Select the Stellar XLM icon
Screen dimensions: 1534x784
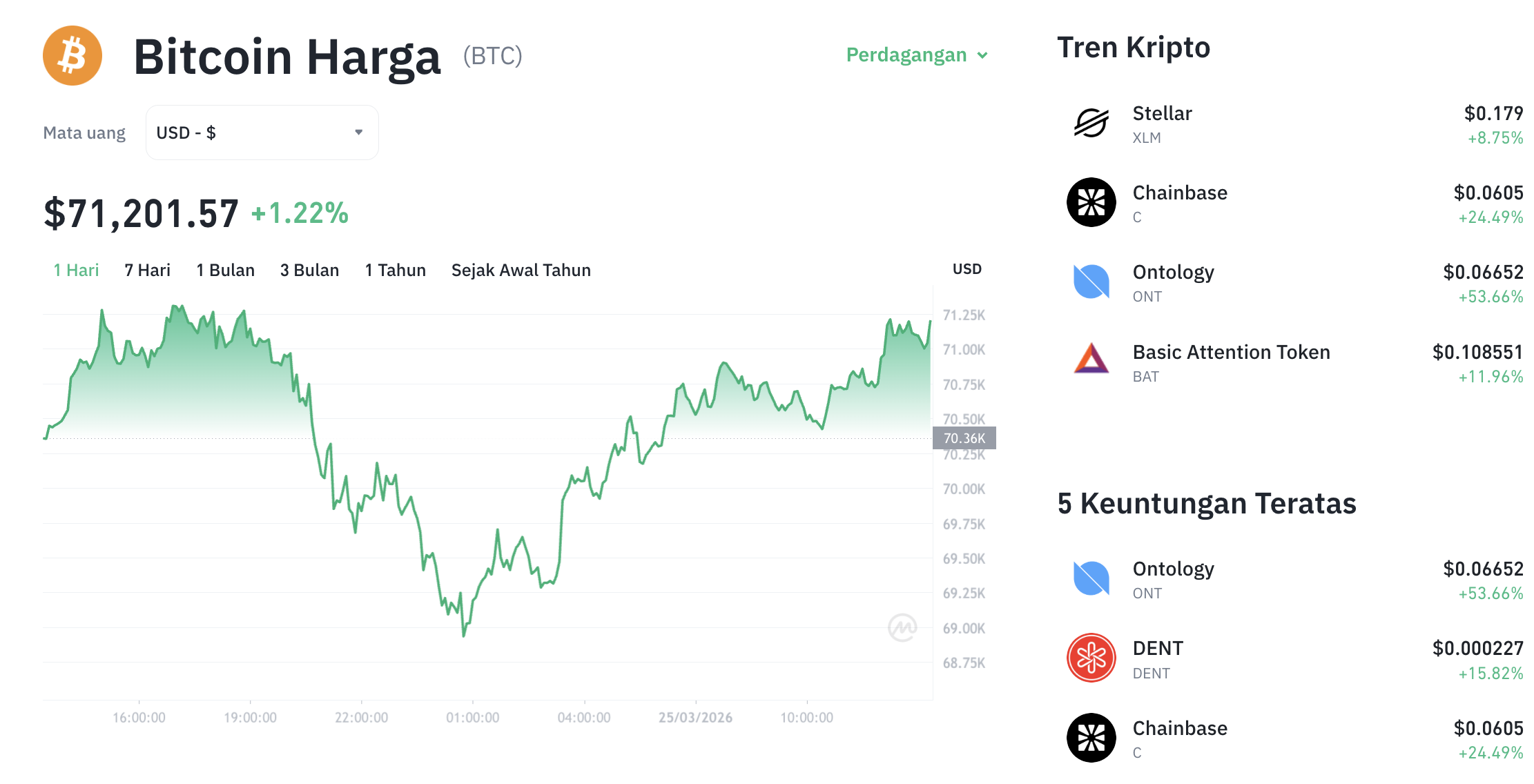coord(1091,123)
